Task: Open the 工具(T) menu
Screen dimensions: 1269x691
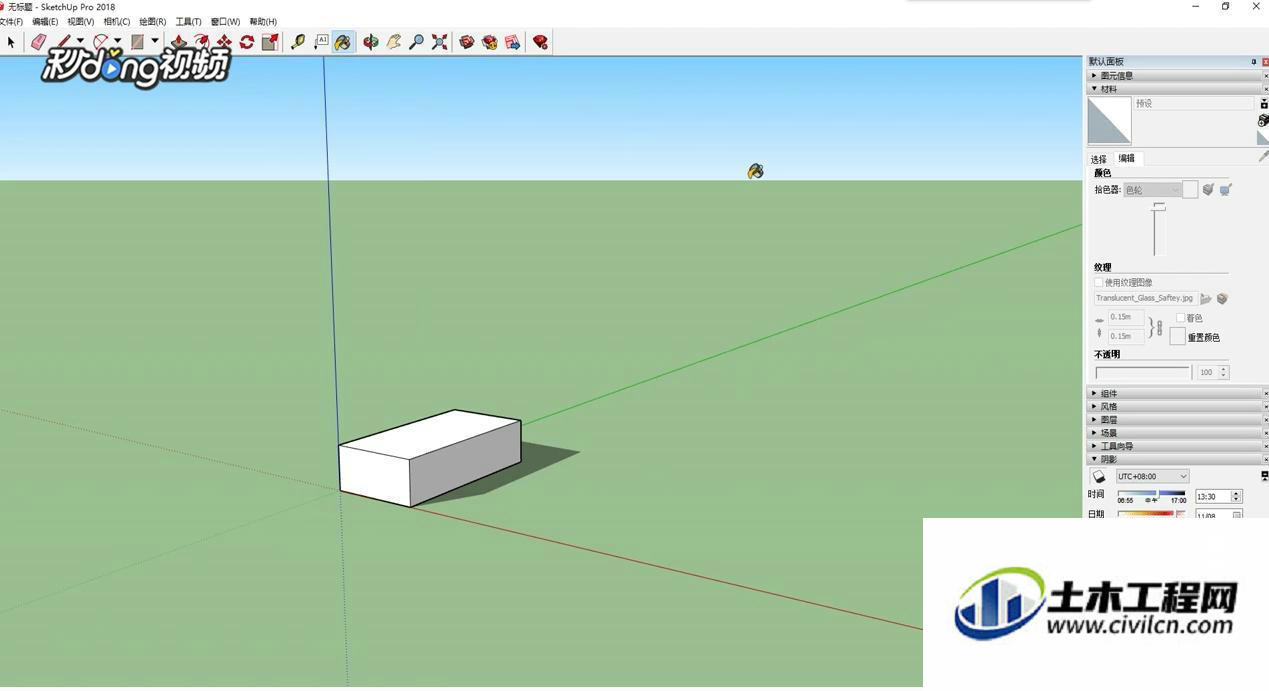Action: (189, 21)
